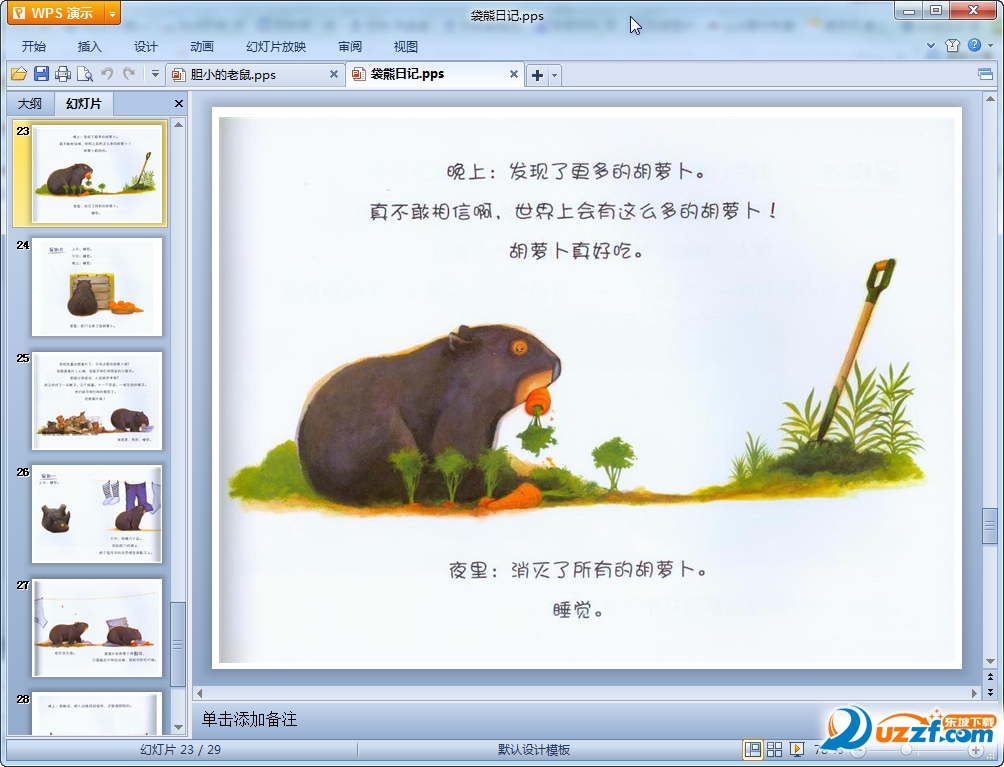Open the 插入 ribbon tab
1004x767 pixels.
(x=90, y=47)
